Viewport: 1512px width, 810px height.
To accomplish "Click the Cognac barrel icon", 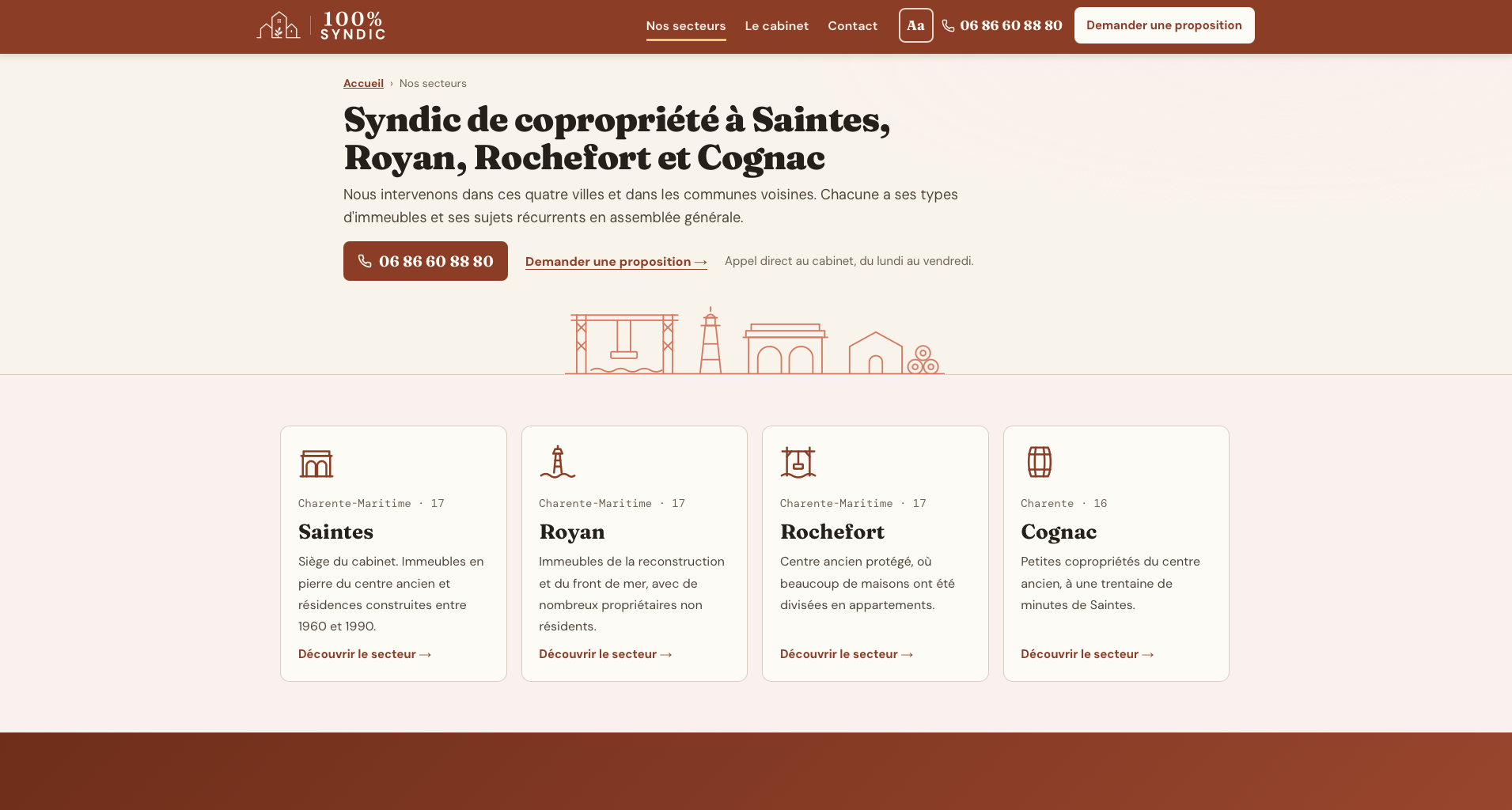I will click(1040, 462).
